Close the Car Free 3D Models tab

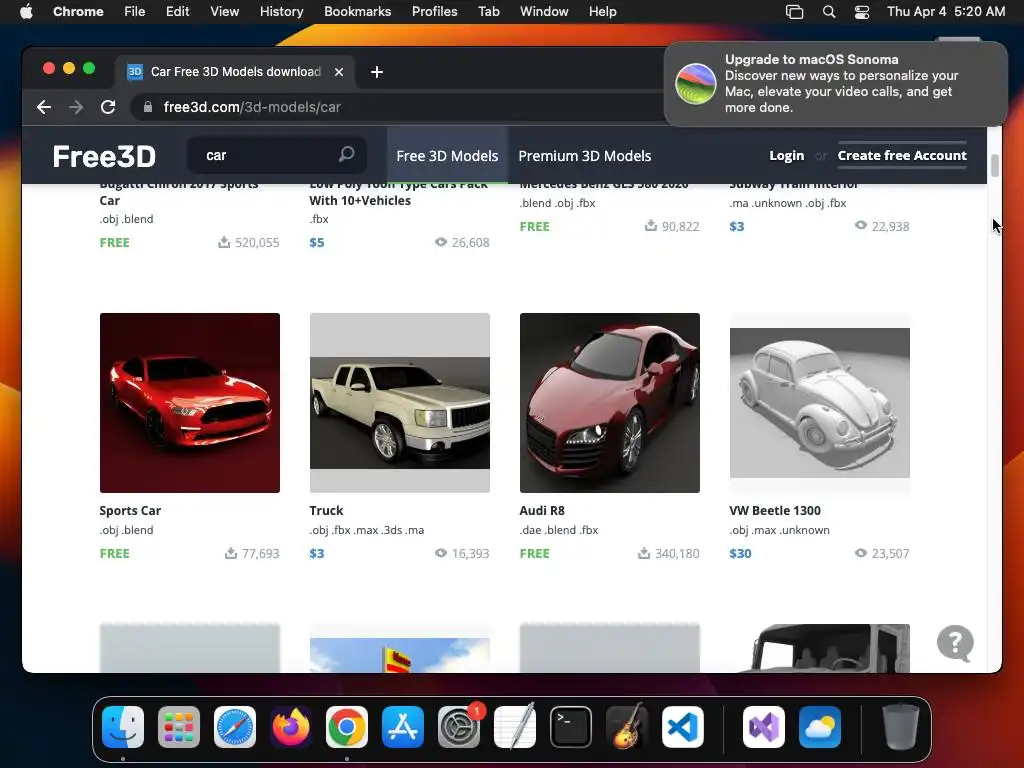click(339, 72)
